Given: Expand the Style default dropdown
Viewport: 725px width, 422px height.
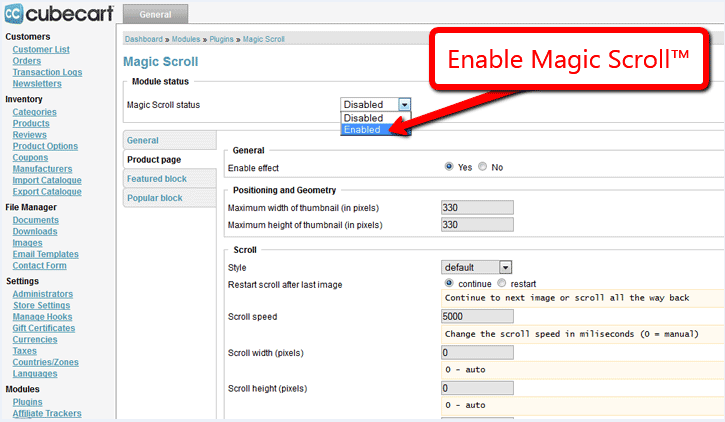Looking at the screenshot, I should pyautogui.click(x=505, y=267).
